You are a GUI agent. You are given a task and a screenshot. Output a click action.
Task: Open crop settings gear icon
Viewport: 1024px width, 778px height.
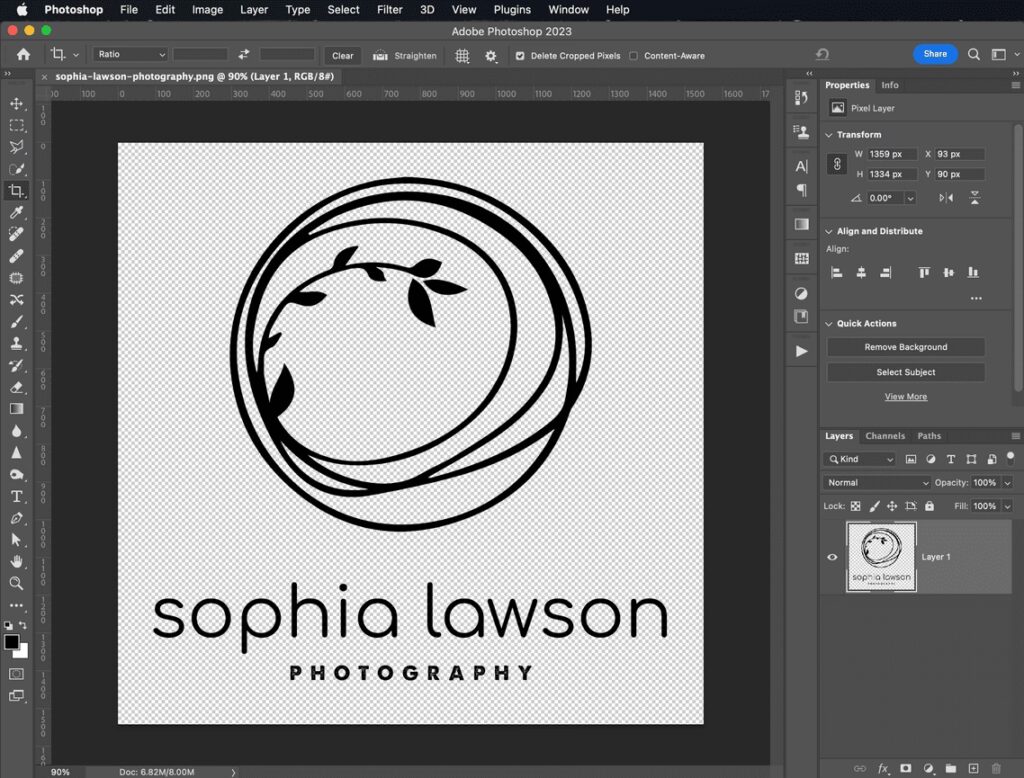(x=490, y=56)
